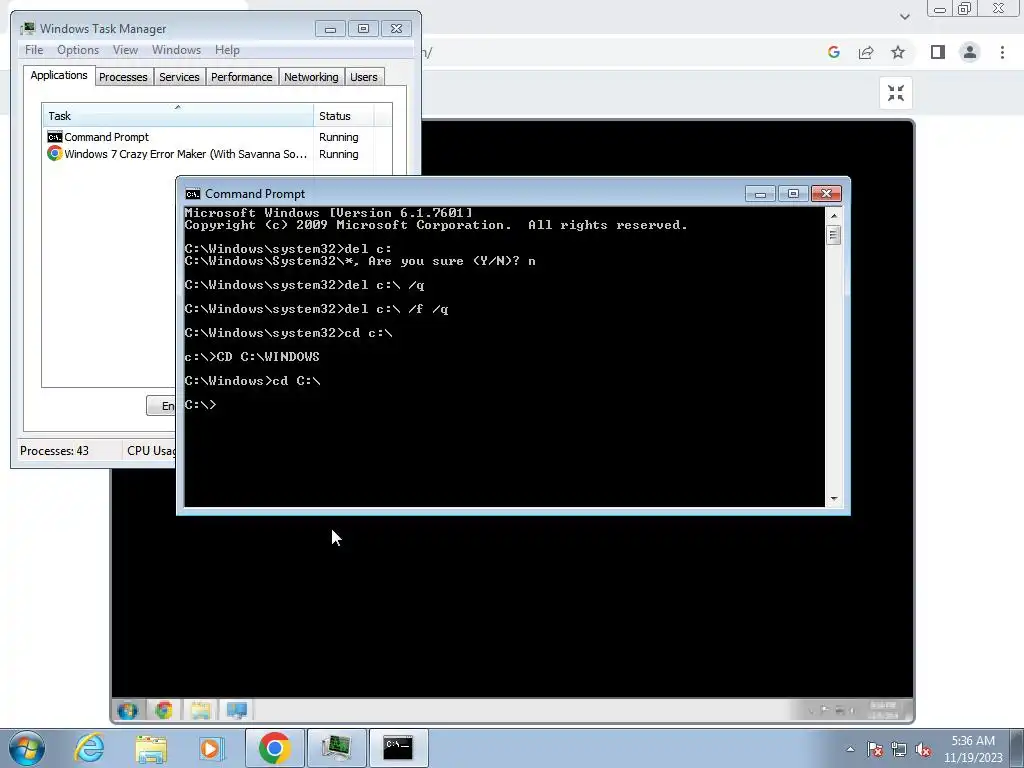Select Windows 7 Crazy Error Maker task
1024x768 pixels.
coord(217,154)
